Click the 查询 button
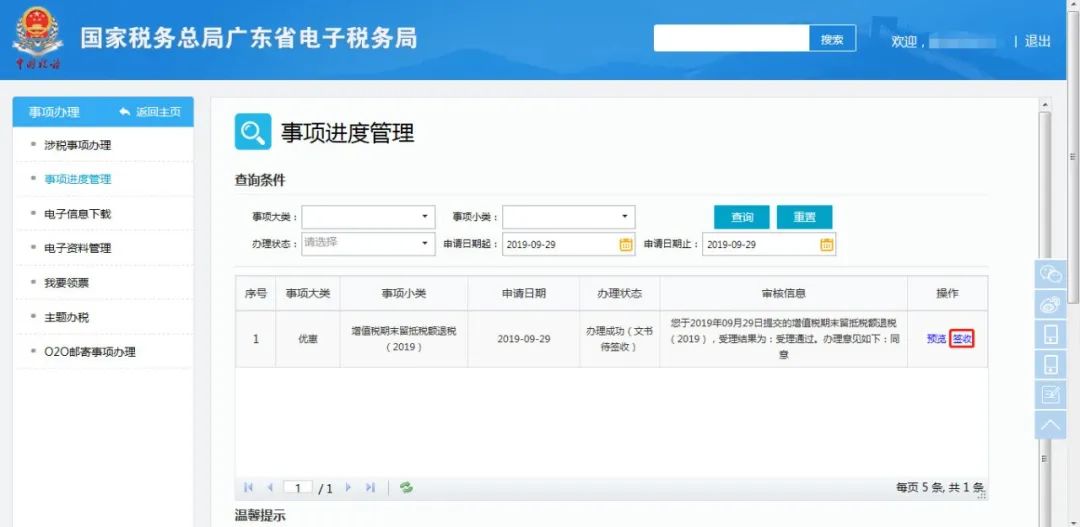The height and width of the screenshot is (527, 1080). 742,217
